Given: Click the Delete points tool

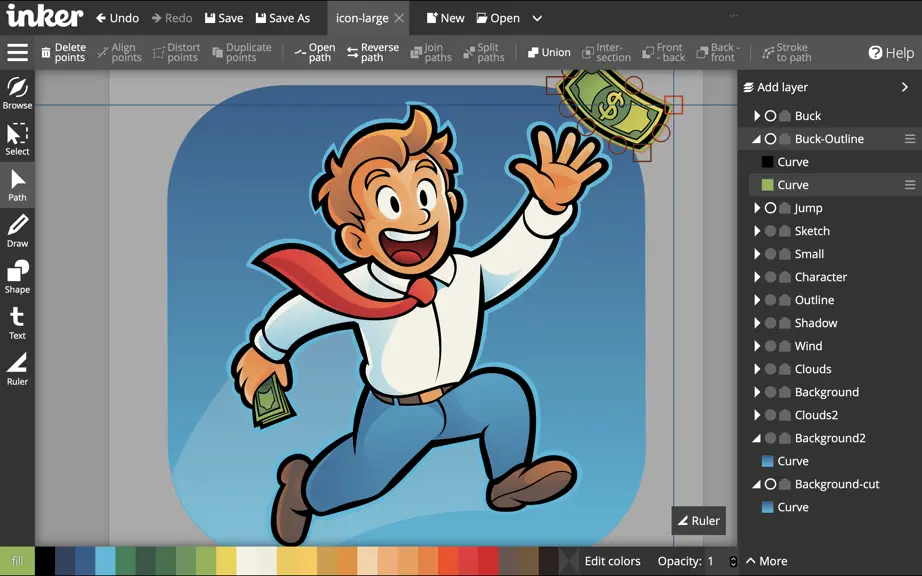Looking at the screenshot, I should point(63,52).
